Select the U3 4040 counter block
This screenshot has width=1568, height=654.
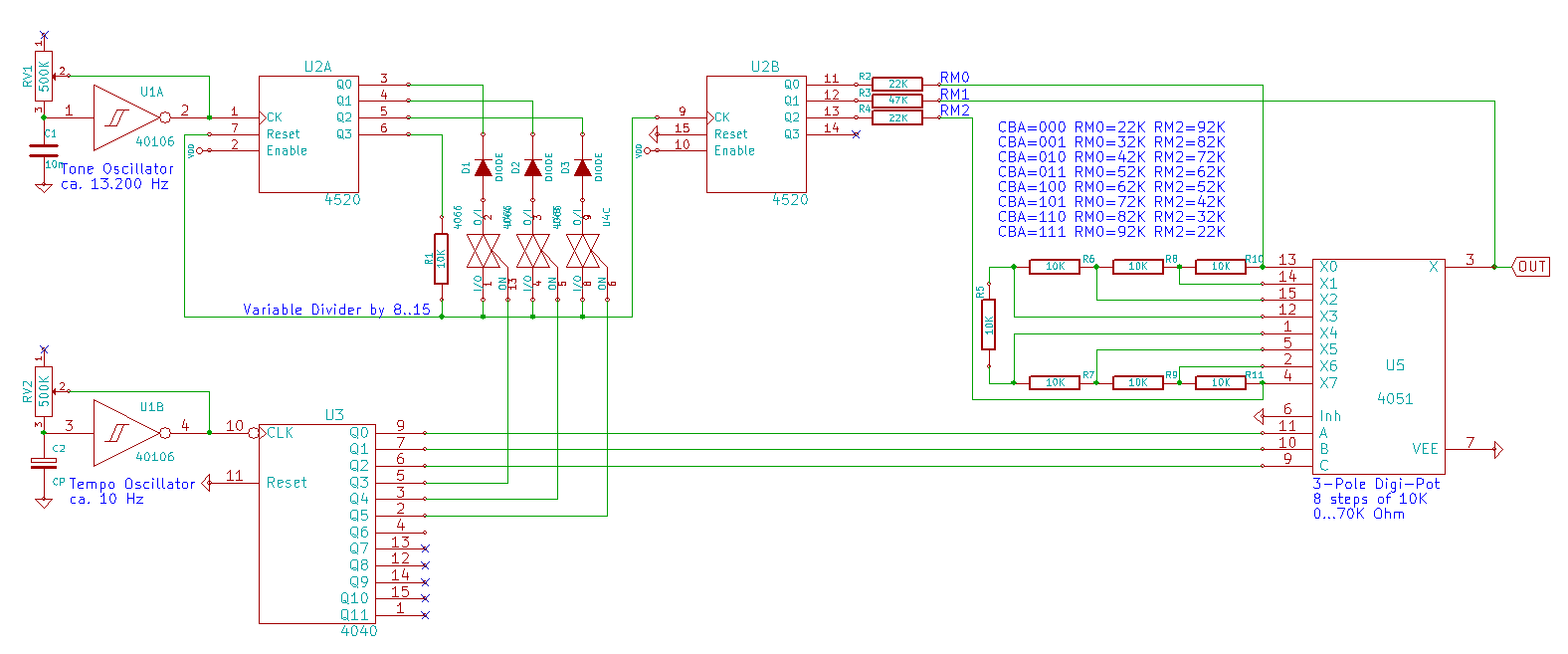click(x=316, y=523)
